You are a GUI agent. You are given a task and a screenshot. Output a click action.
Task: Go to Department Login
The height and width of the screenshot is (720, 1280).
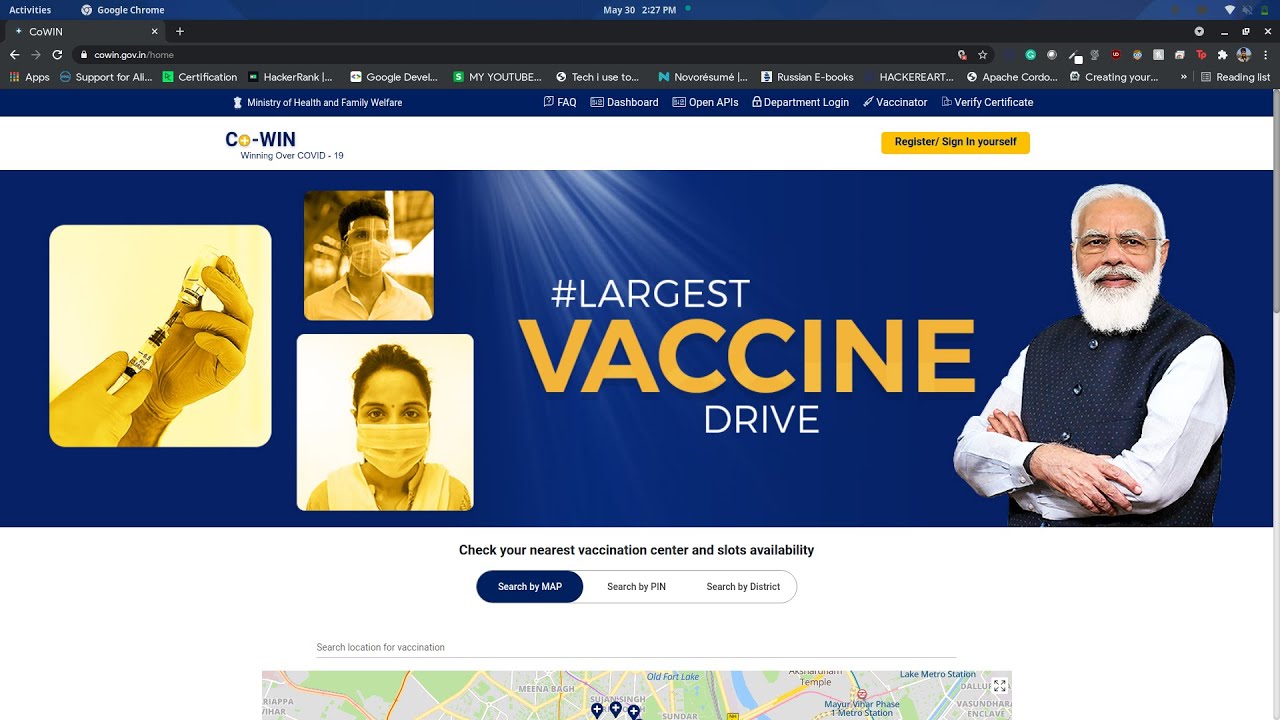click(800, 102)
